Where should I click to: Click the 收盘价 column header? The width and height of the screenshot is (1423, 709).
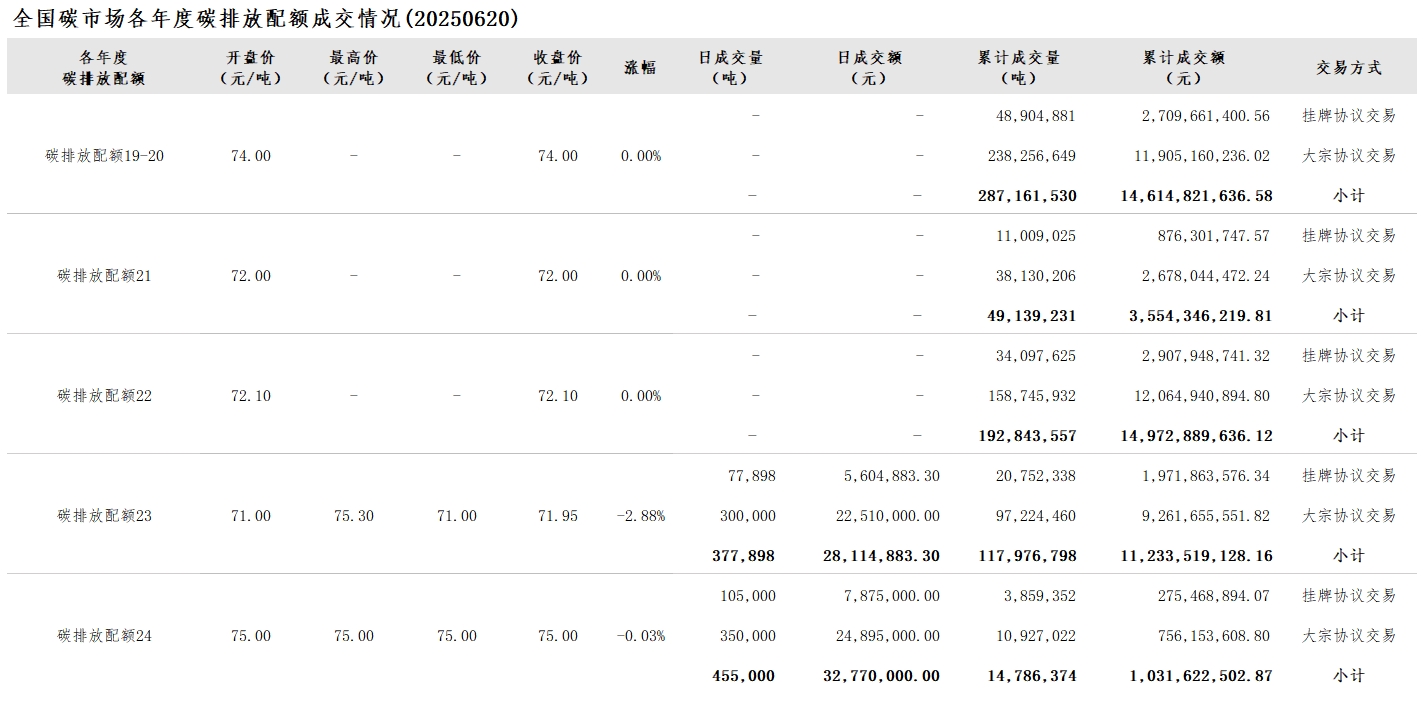tap(557, 68)
